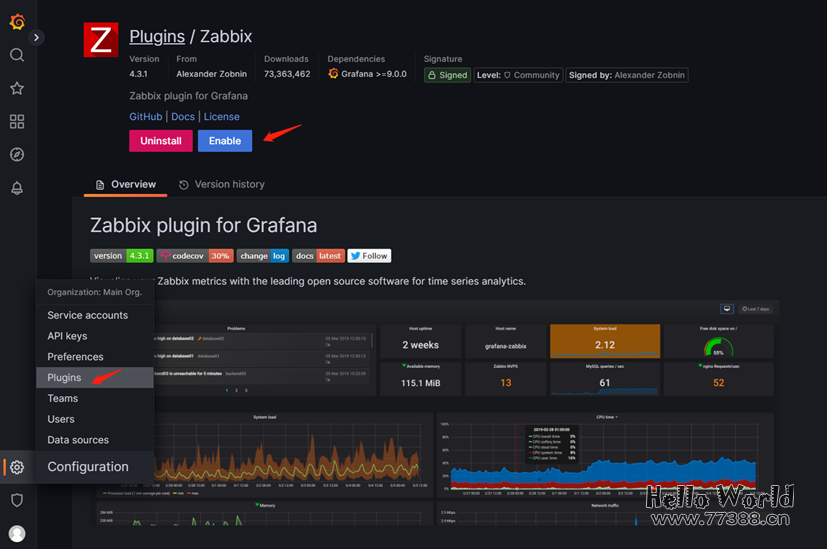Go back to the Plugins breadcrumb link
Screen dimensions: 827x549
click(x=157, y=36)
